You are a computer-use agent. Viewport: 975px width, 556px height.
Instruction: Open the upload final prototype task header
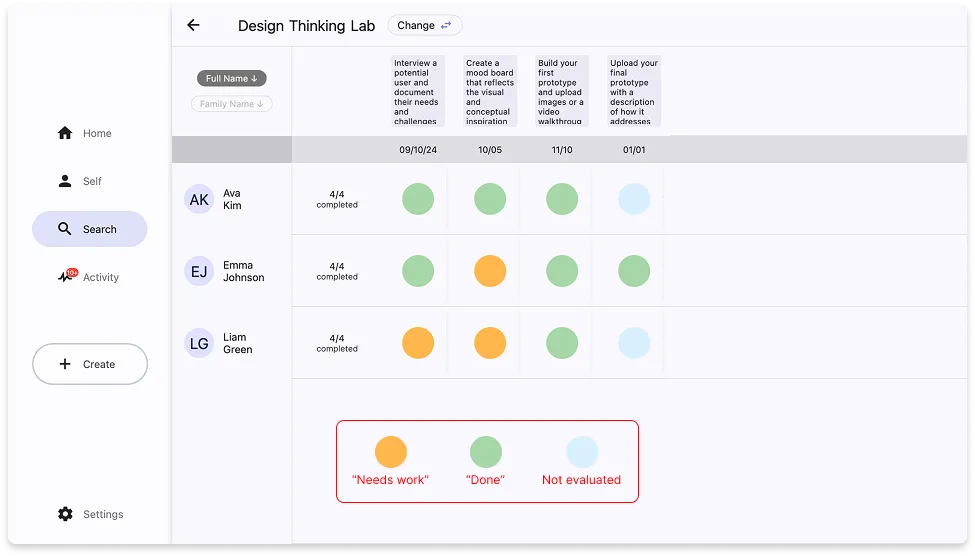pos(634,91)
